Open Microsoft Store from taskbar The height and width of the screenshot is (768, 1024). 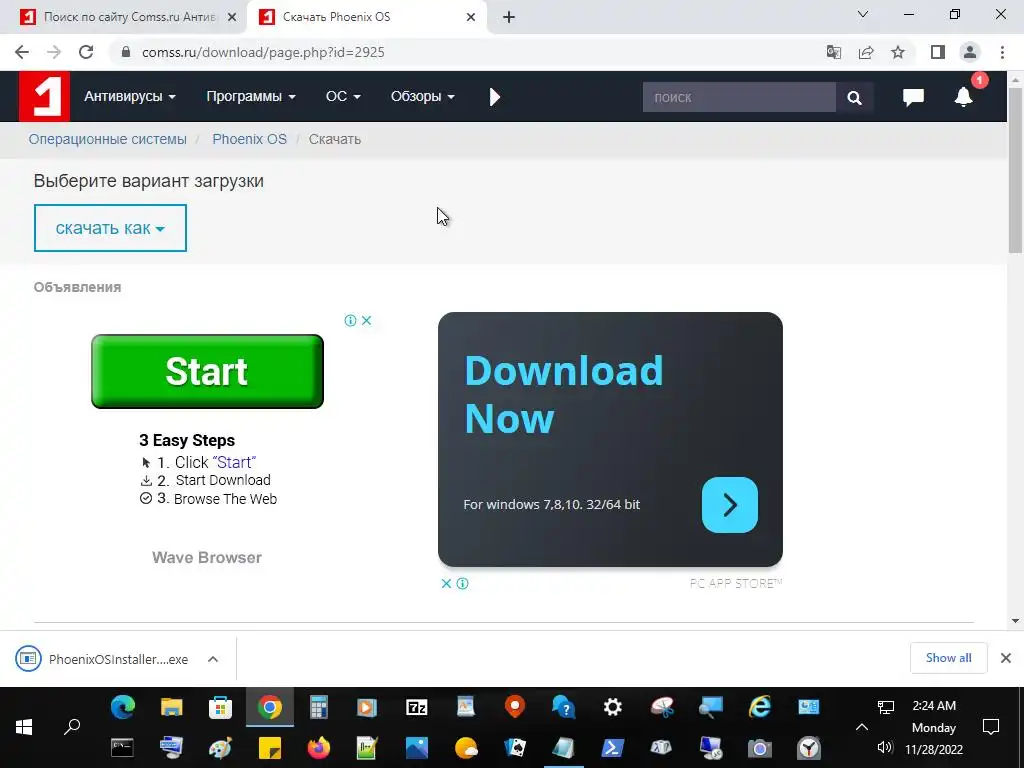pyautogui.click(x=221, y=707)
